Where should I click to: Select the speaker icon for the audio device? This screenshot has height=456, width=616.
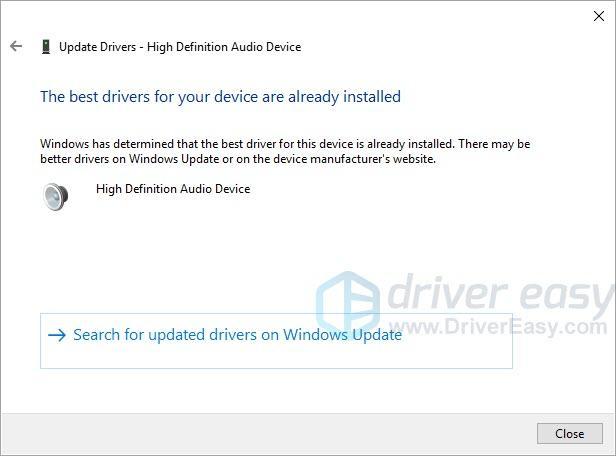pos(55,196)
